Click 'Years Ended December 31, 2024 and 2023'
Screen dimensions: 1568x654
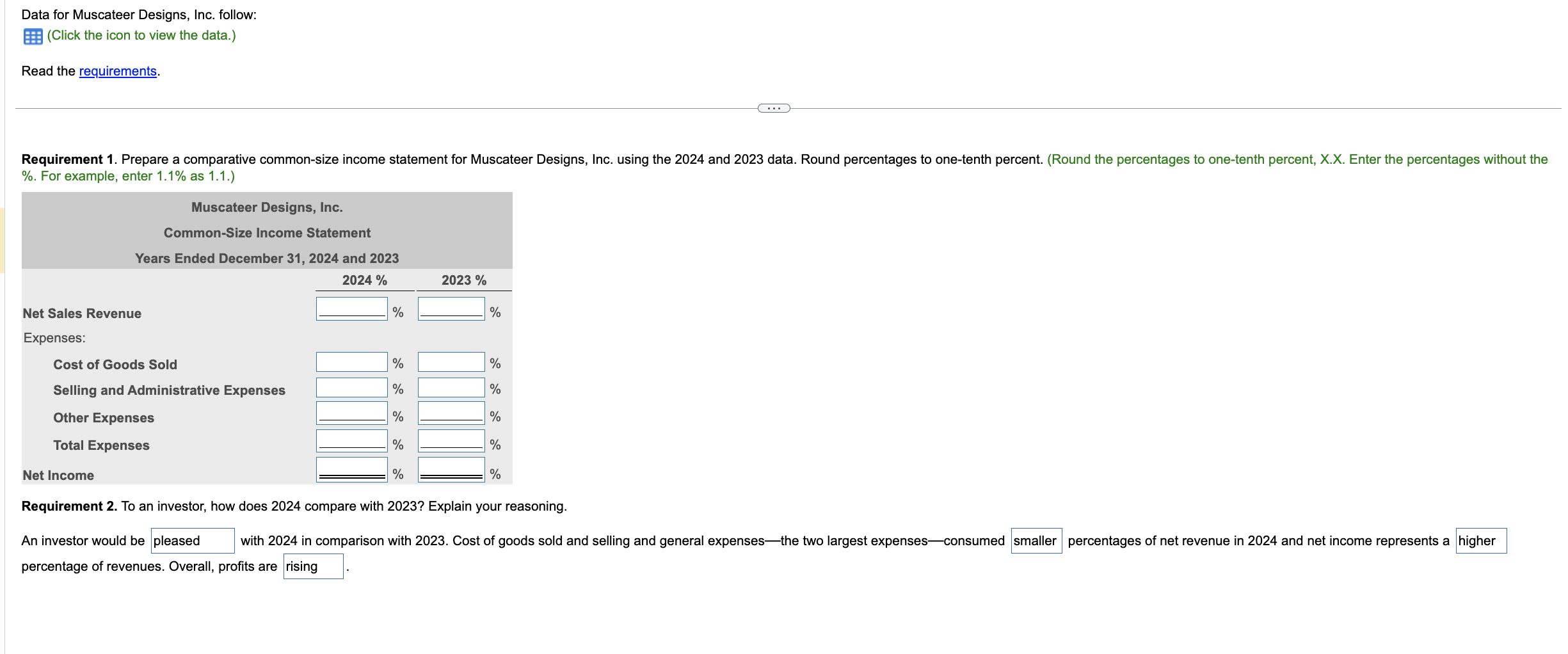tap(267, 259)
